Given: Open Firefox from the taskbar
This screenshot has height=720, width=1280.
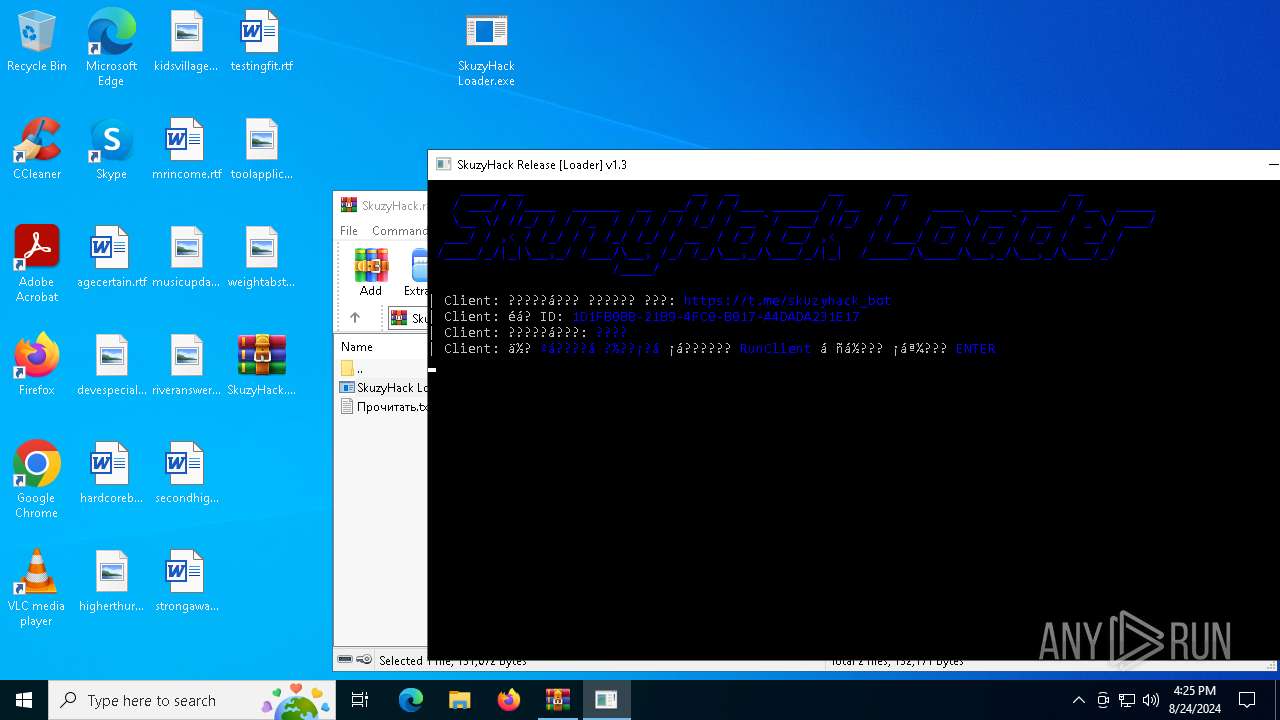Looking at the screenshot, I should pos(509,700).
